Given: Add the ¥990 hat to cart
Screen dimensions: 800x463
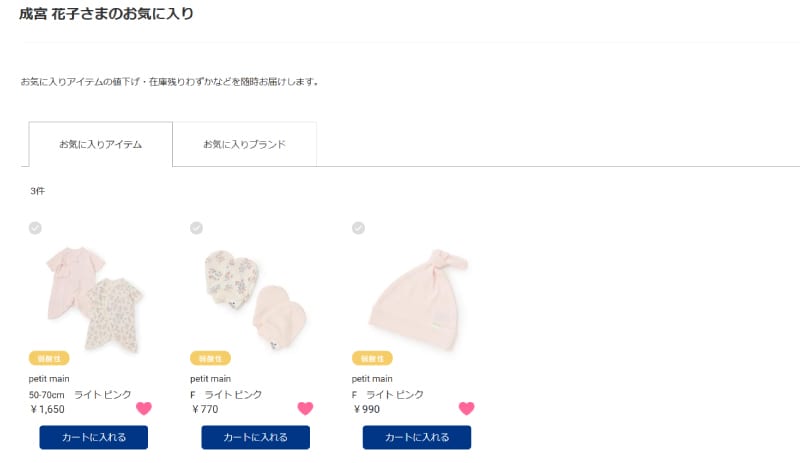Looking at the screenshot, I should pos(417,437).
